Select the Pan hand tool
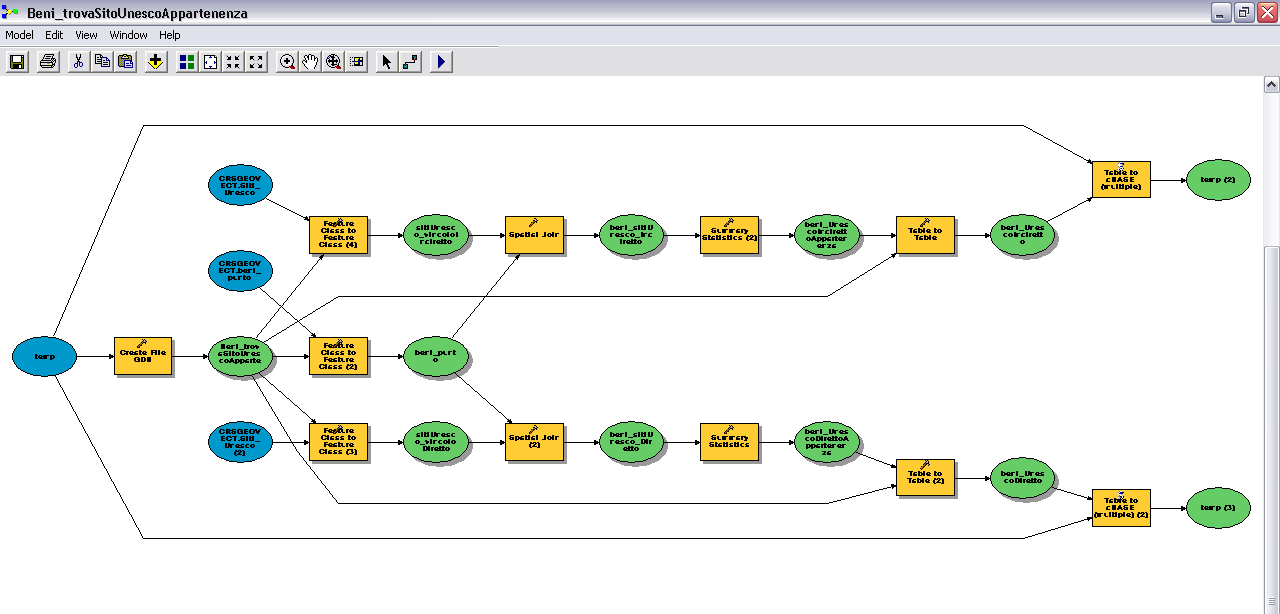The height and width of the screenshot is (614, 1280). 310,62
